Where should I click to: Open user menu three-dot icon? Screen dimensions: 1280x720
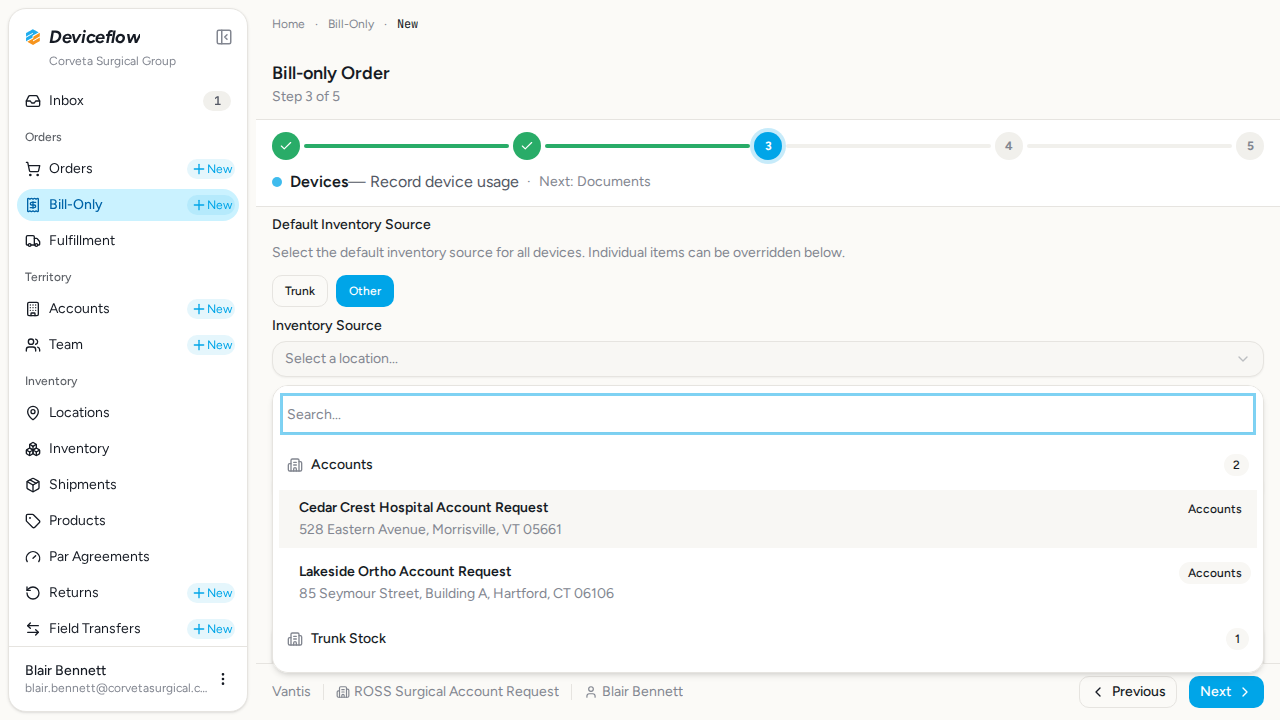(223, 679)
